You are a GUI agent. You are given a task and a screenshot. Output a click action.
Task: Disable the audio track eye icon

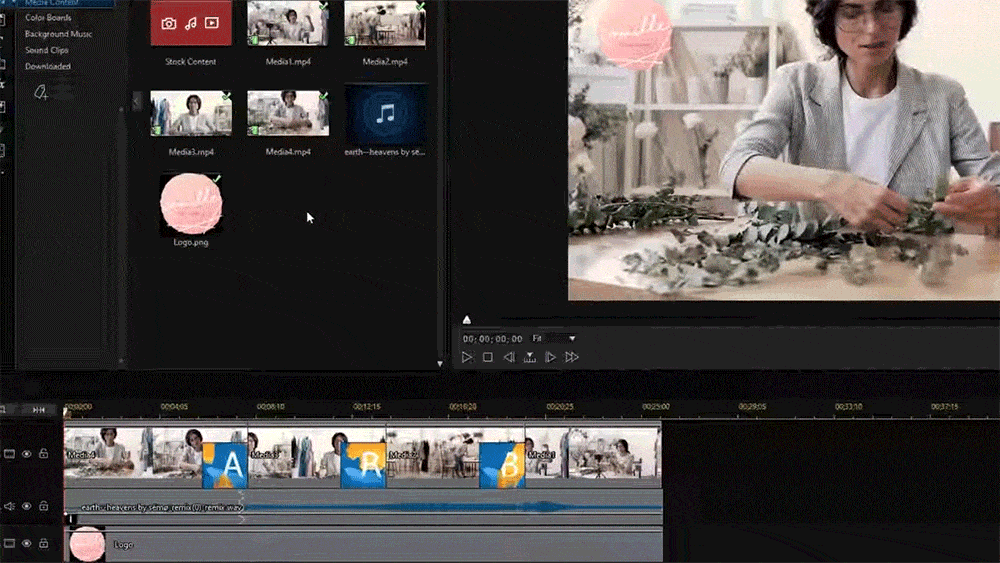27,506
